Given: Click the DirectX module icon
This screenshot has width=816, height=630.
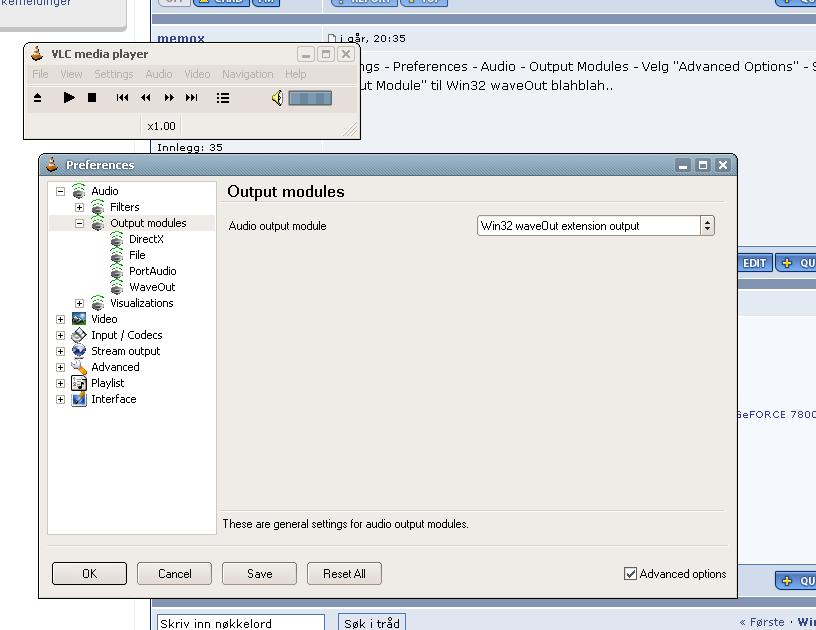Looking at the screenshot, I should point(117,239).
